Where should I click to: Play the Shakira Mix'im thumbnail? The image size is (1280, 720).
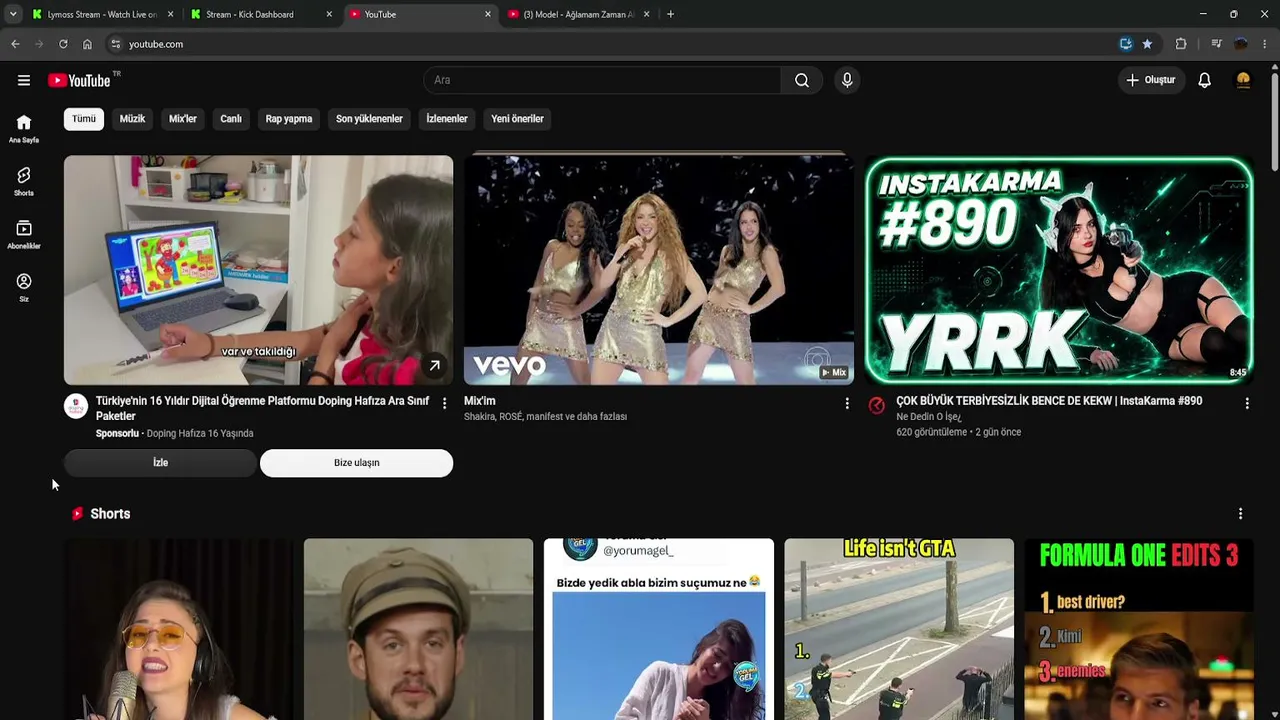[x=659, y=269]
